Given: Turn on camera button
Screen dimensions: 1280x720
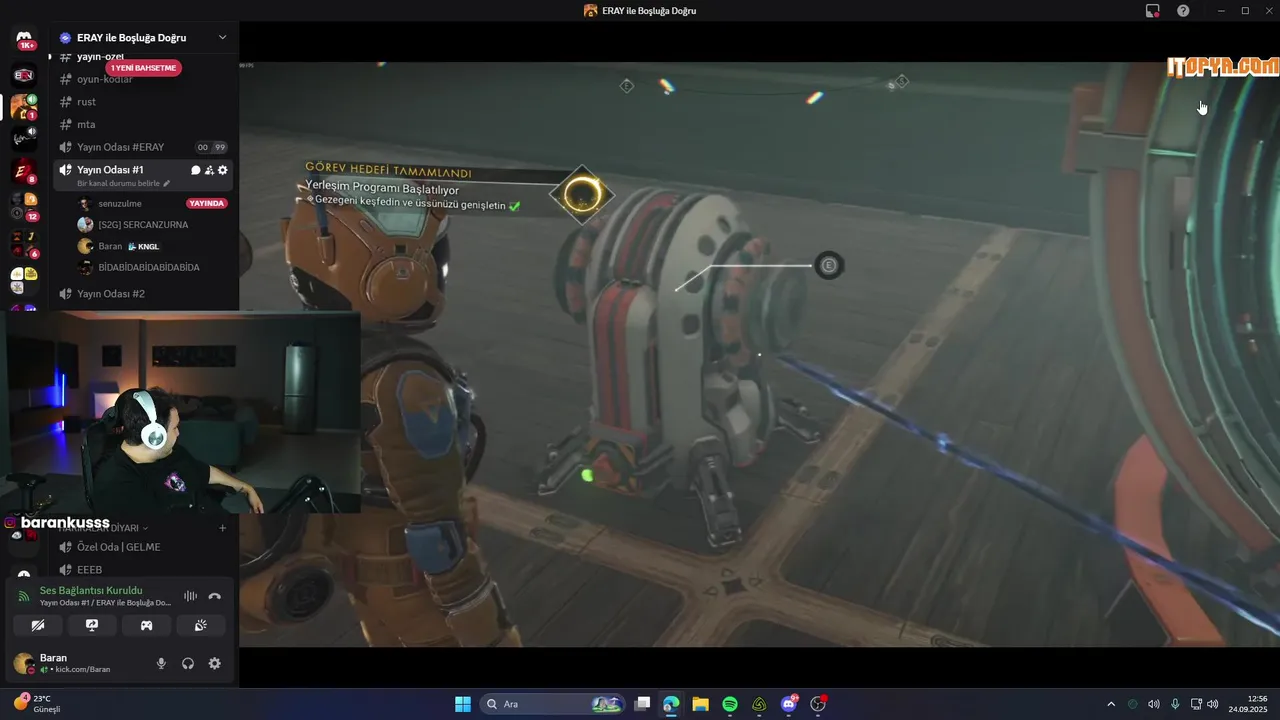Looking at the screenshot, I should (38, 626).
